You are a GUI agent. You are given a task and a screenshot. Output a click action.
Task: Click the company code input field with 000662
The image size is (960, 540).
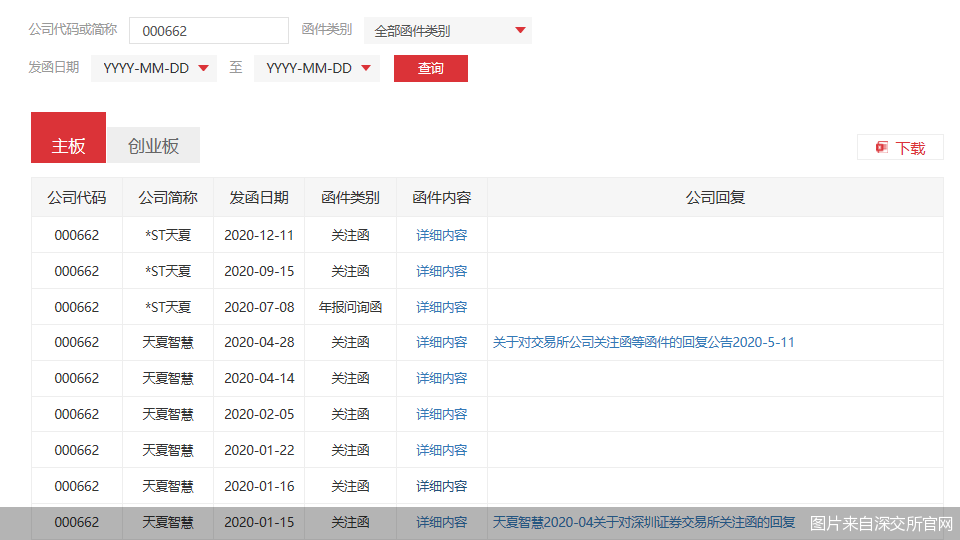coord(209,31)
